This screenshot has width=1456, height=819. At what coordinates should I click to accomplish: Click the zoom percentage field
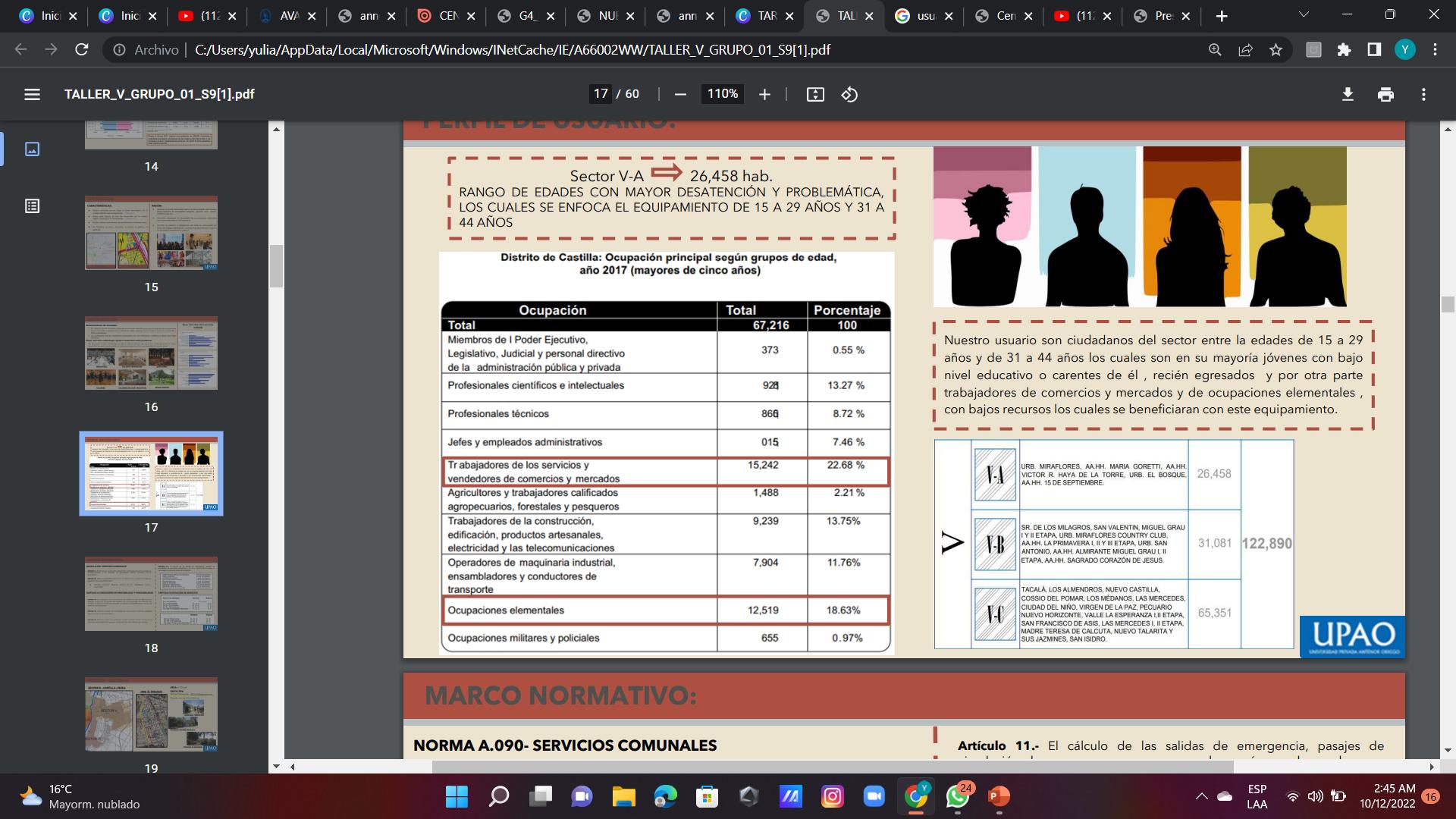pyautogui.click(x=722, y=94)
